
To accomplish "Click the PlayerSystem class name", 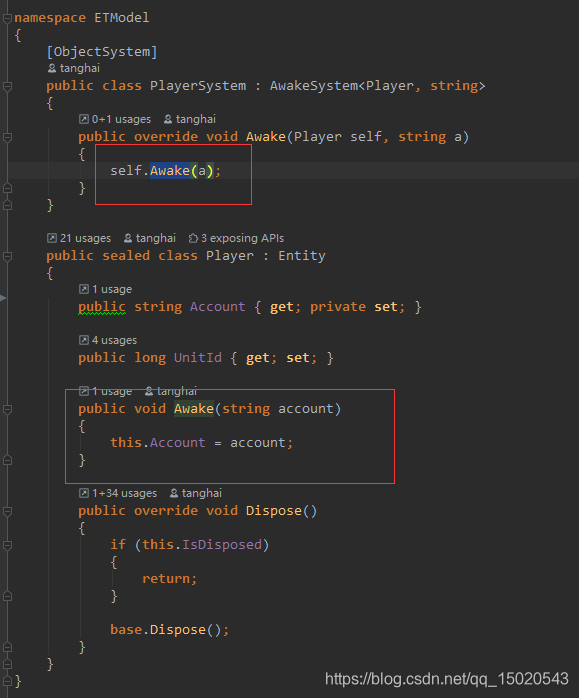I will (x=198, y=86).
